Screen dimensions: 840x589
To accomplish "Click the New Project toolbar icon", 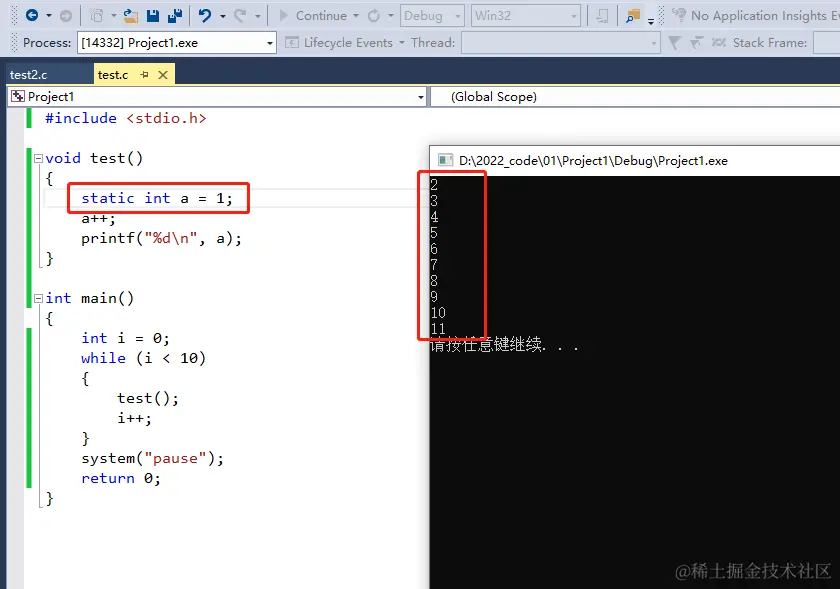I will point(96,16).
